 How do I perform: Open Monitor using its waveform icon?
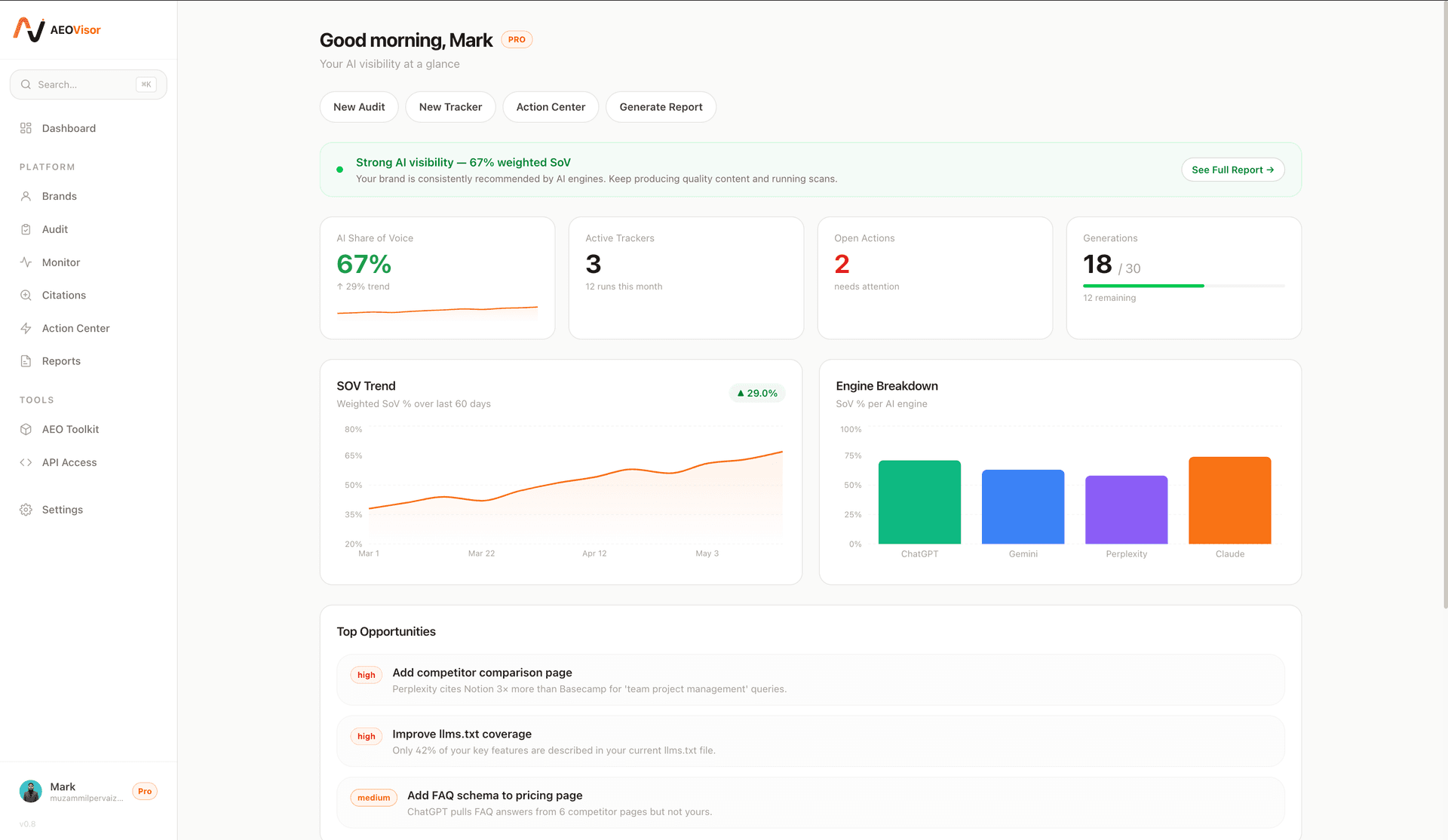coord(26,262)
